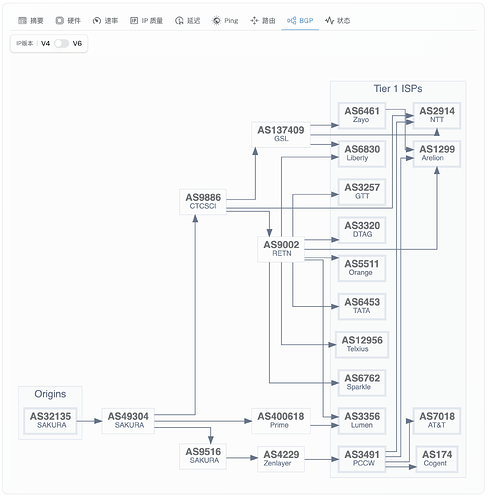Open the Ping tab
This screenshot has height=500, width=488.
point(225,21)
